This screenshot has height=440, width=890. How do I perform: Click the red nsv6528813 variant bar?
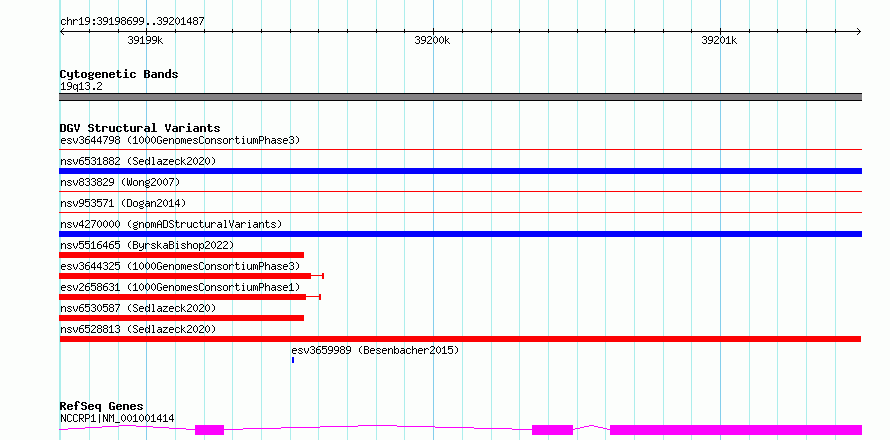[460, 339]
